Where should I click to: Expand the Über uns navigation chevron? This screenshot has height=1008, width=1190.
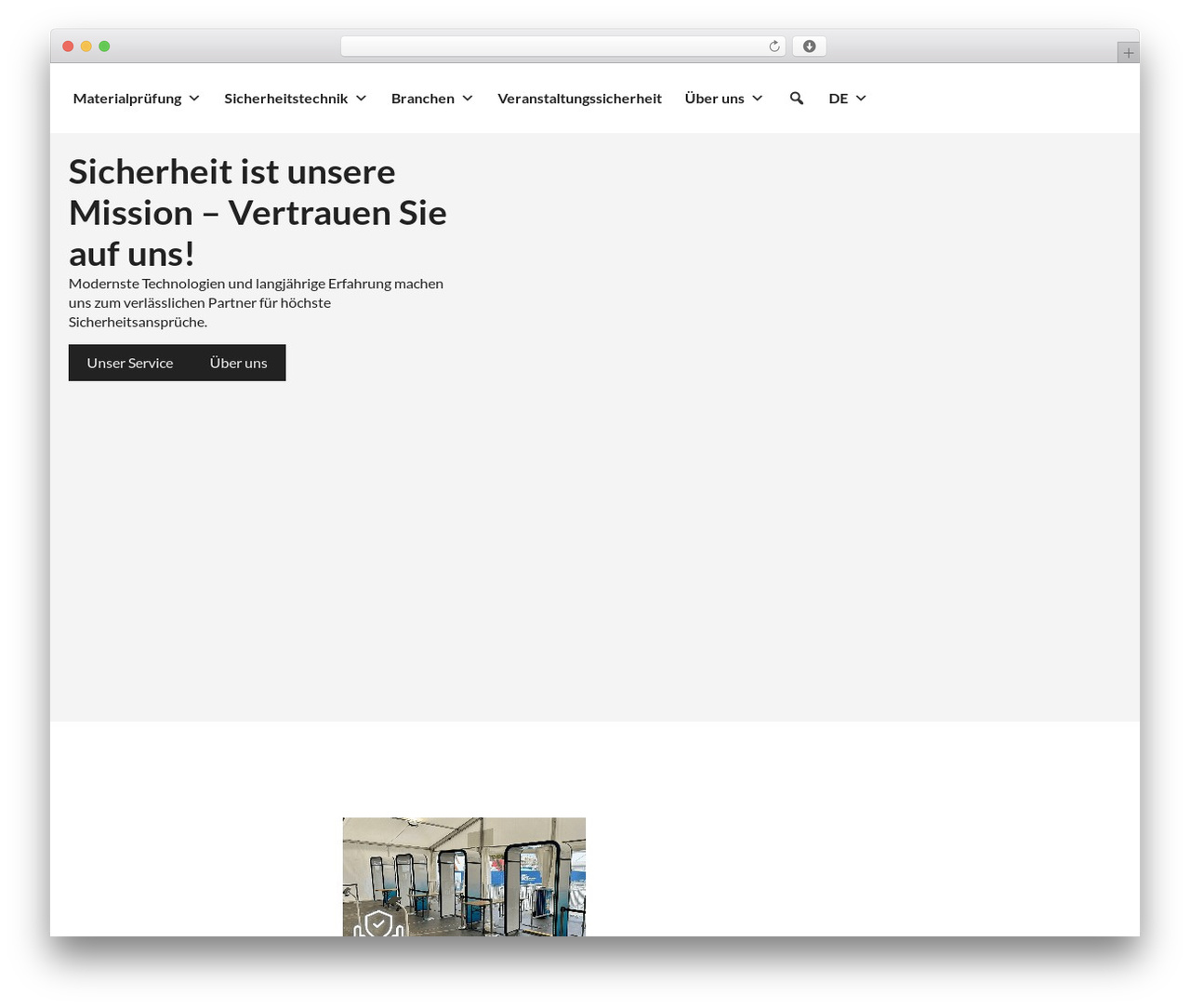[x=757, y=99]
